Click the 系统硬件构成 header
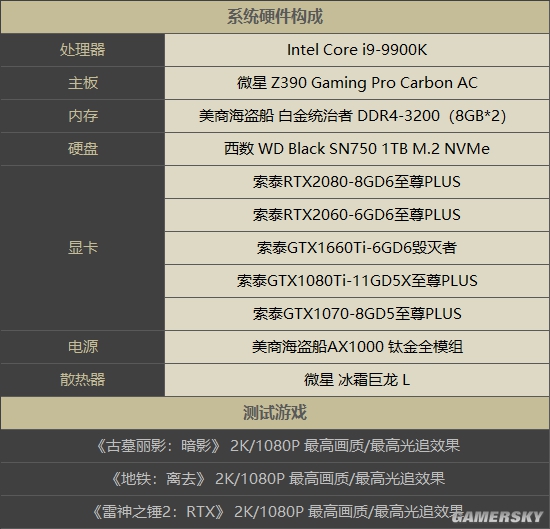Screen dimensions: 550x529 [275, 17]
